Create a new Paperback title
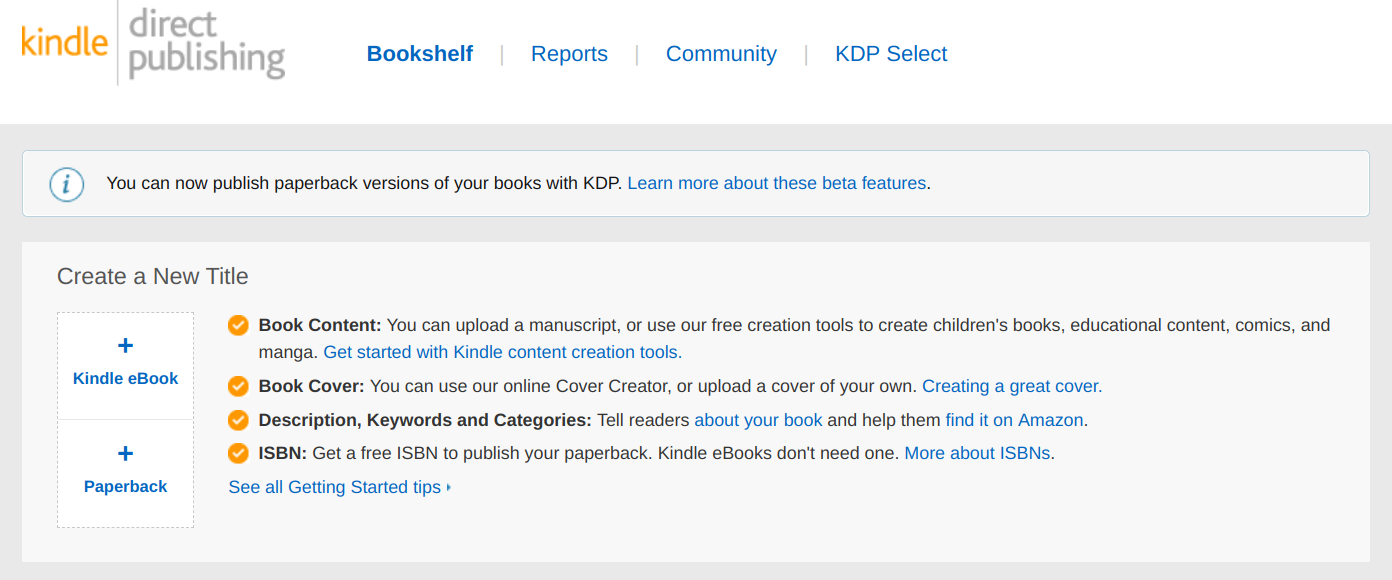Screen dimensions: 1392x580 click(126, 474)
